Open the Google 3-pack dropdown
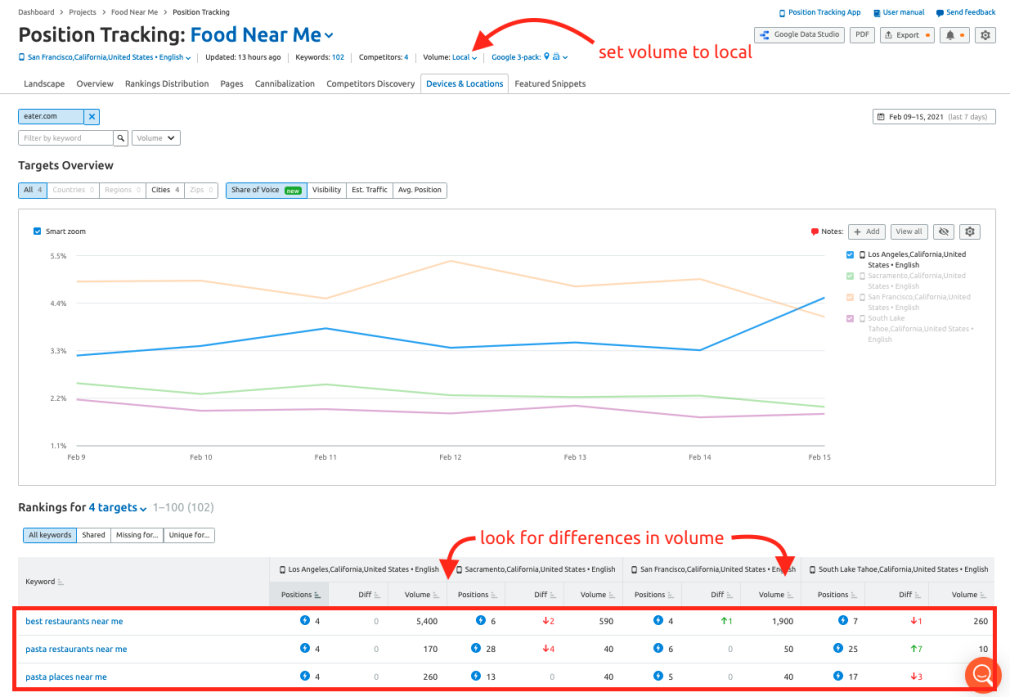 click(x=529, y=57)
